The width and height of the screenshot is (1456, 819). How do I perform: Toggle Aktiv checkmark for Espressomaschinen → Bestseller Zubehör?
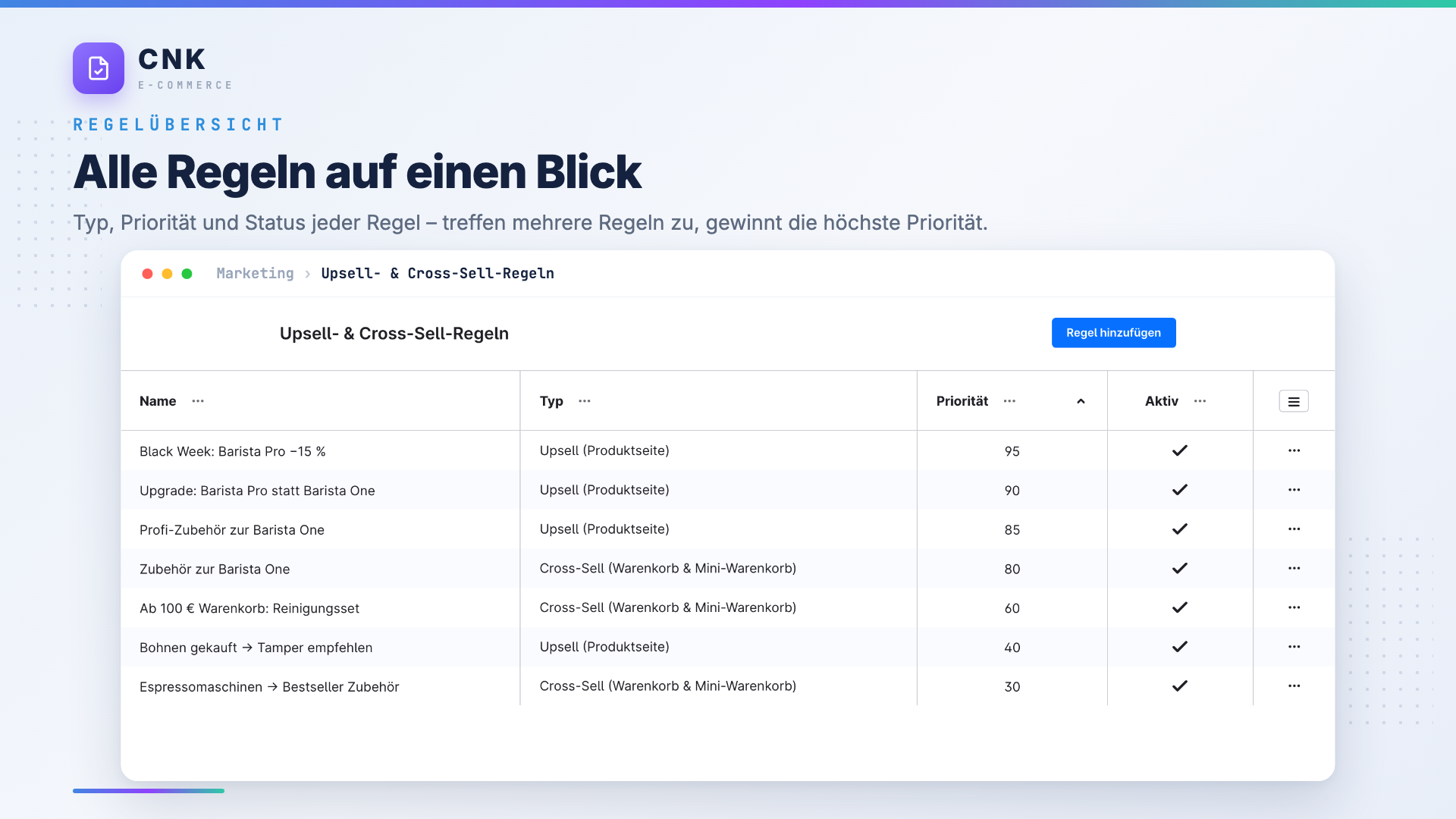tap(1180, 686)
